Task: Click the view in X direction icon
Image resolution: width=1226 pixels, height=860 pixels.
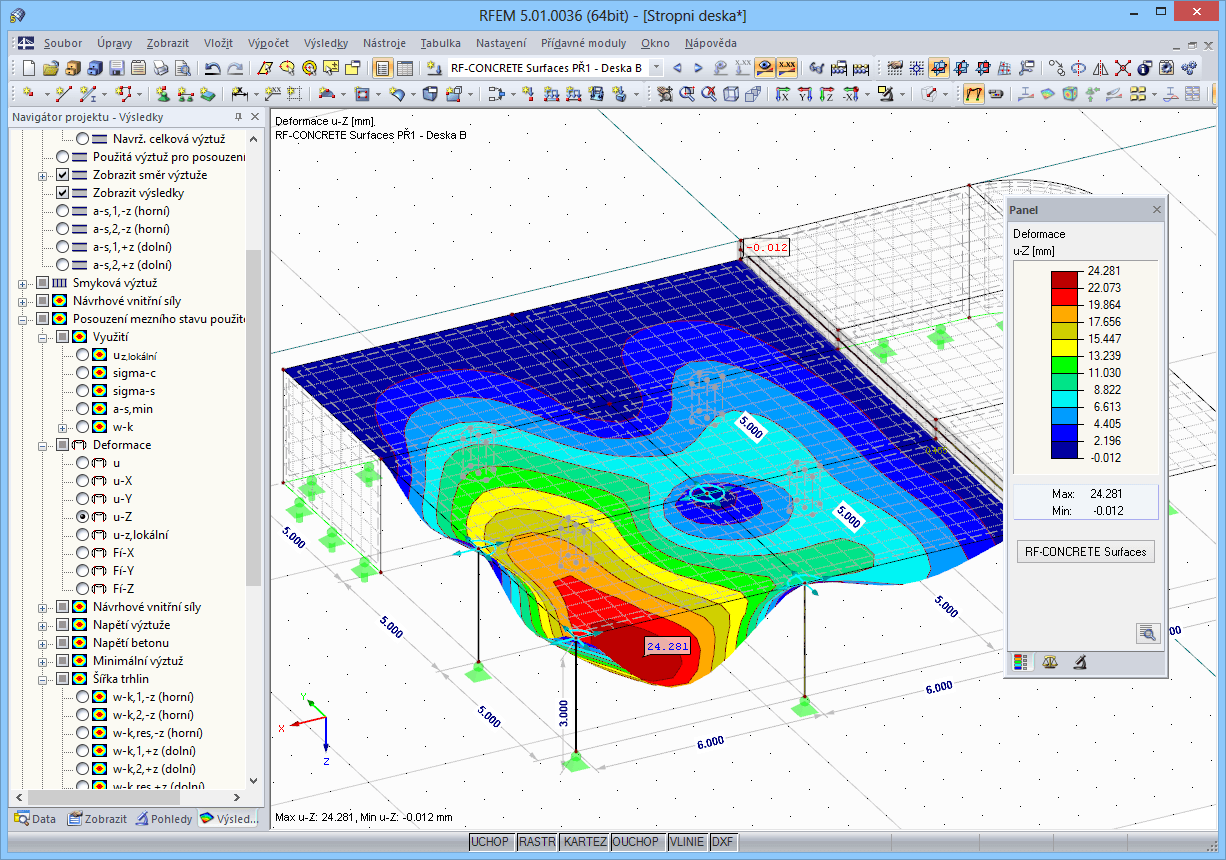Action: [x=783, y=93]
